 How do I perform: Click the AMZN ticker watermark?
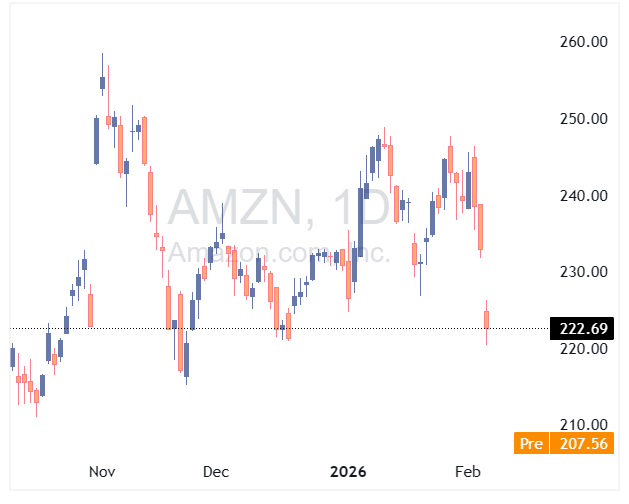[x=235, y=208]
